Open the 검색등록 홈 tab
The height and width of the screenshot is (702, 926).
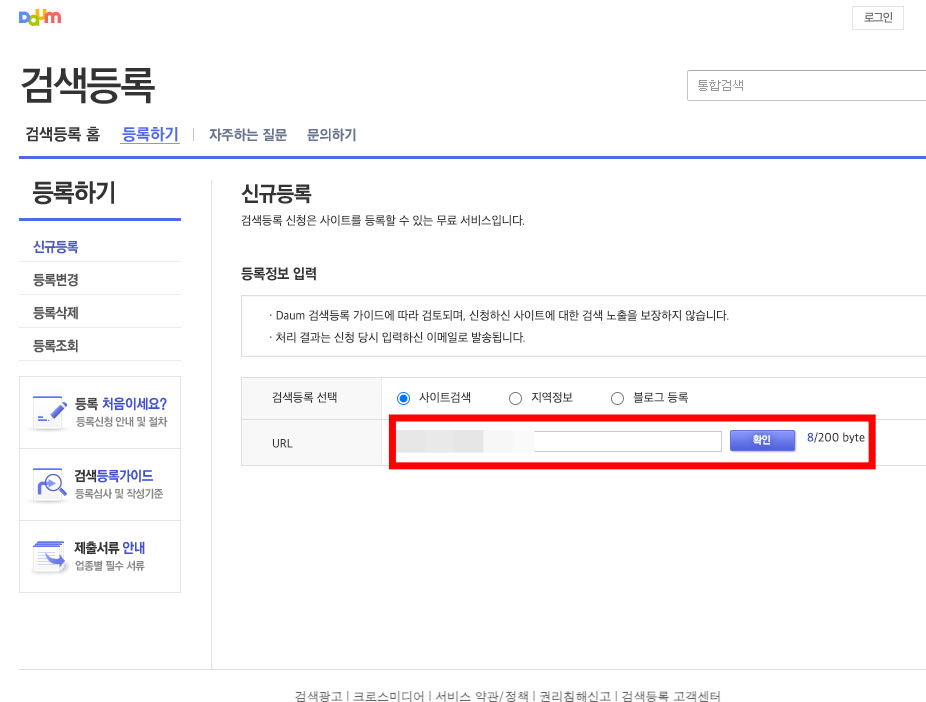click(63, 135)
